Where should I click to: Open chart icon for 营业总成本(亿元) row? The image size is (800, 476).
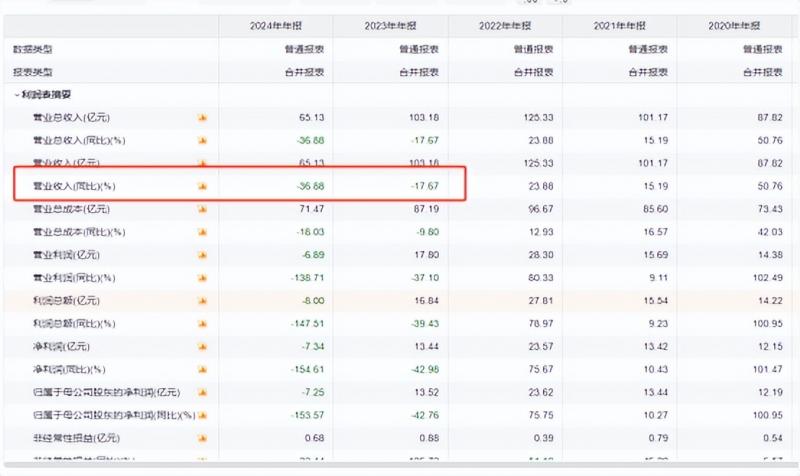coord(203,209)
